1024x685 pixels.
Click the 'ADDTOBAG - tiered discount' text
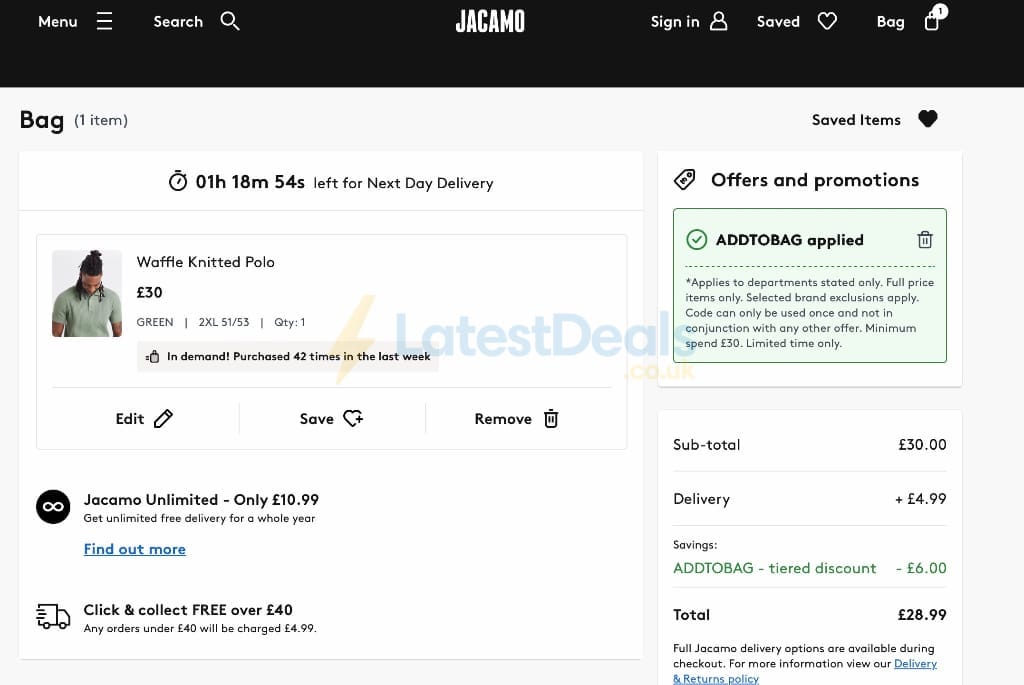(x=775, y=568)
